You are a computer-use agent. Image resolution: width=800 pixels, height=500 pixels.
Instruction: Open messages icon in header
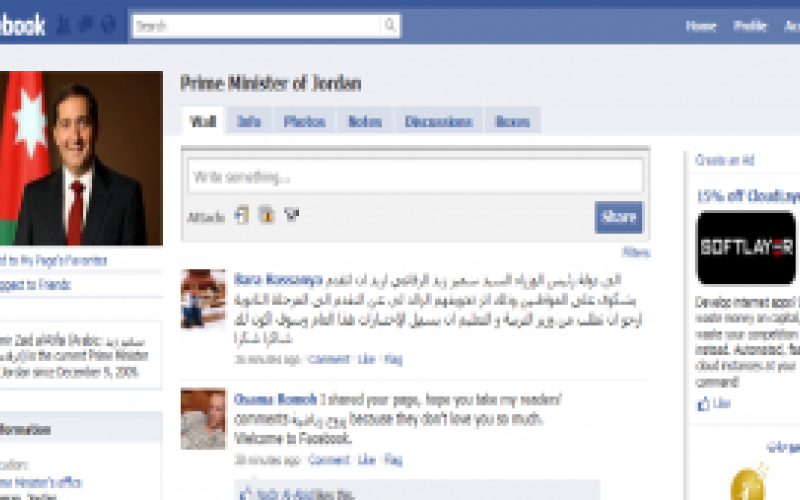pyautogui.click(x=86, y=24)
